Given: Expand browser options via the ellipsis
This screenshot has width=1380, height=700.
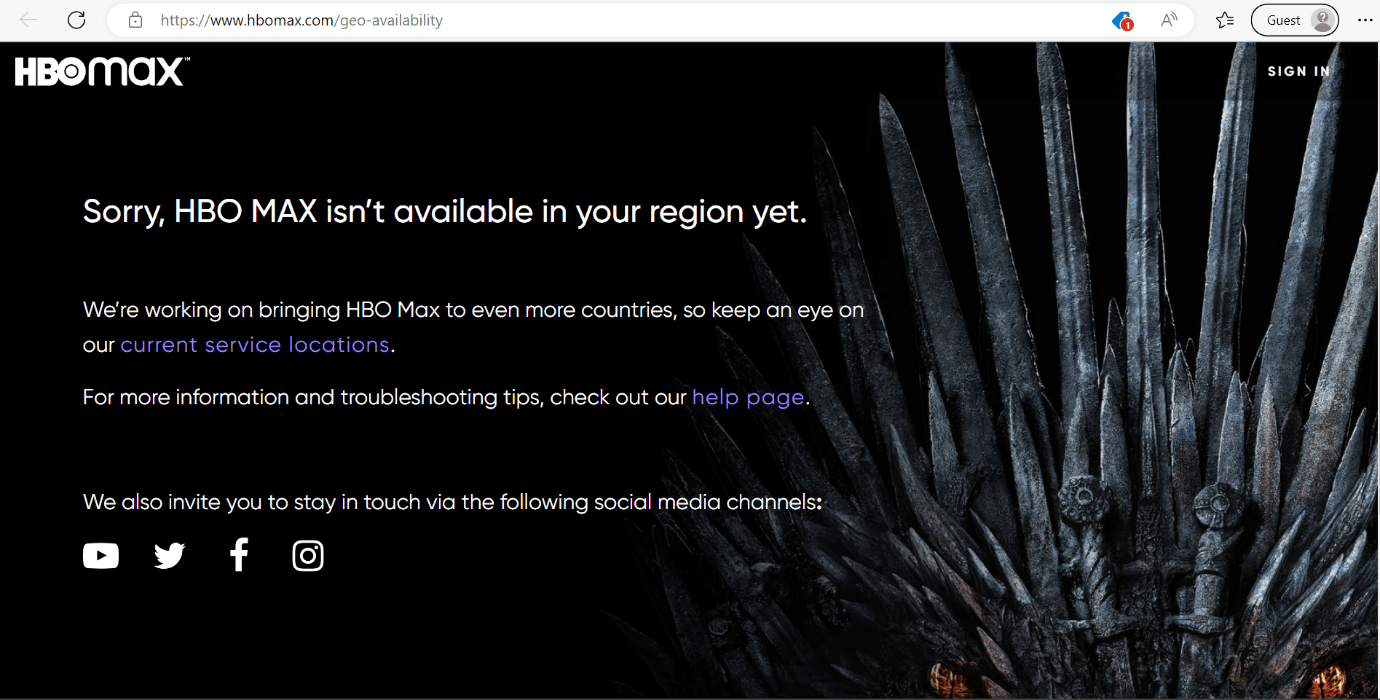Looking at the screenshot, I should click(1364, 20).
